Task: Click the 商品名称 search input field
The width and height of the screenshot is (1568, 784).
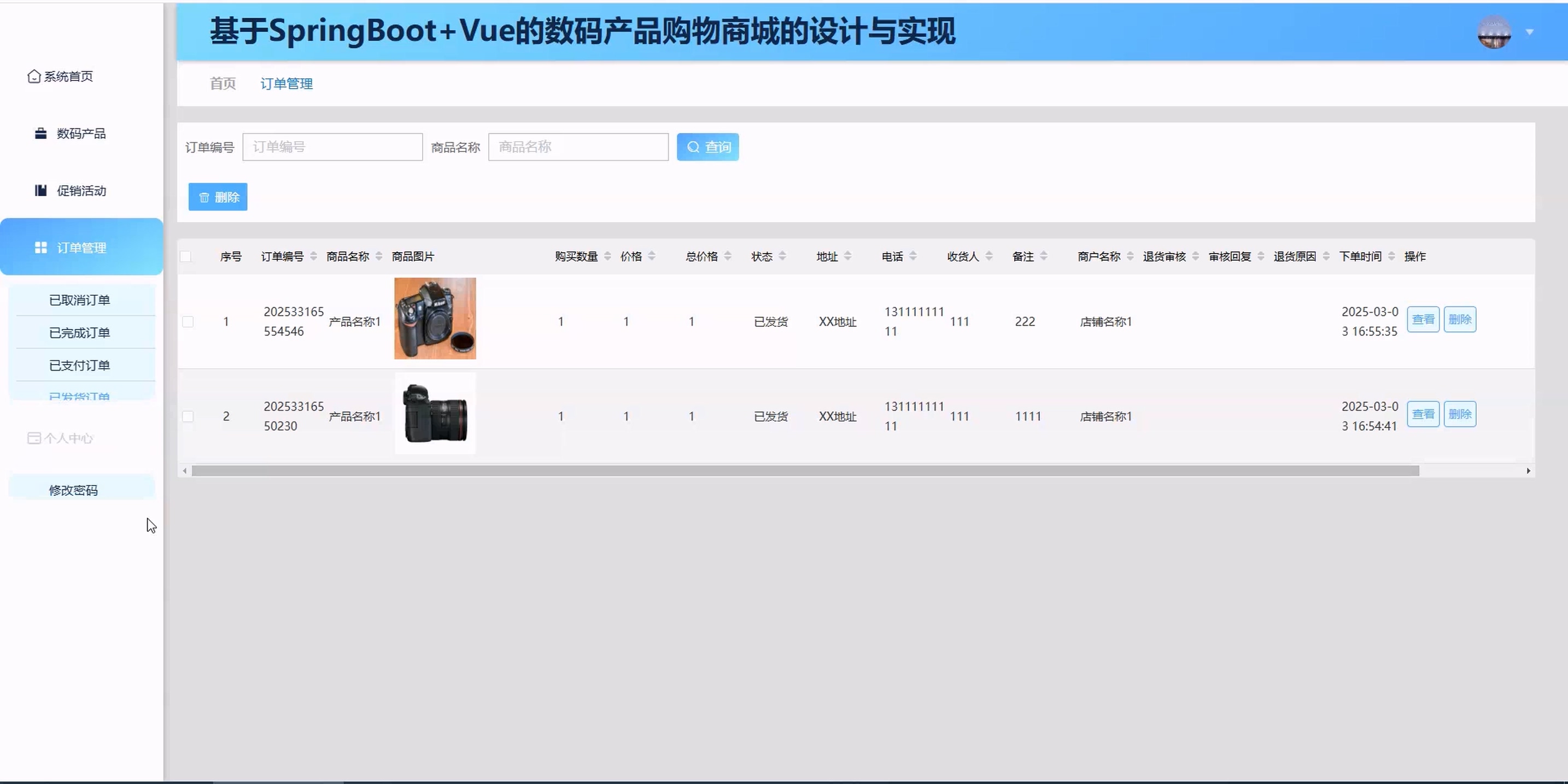Action: [578, 147]
